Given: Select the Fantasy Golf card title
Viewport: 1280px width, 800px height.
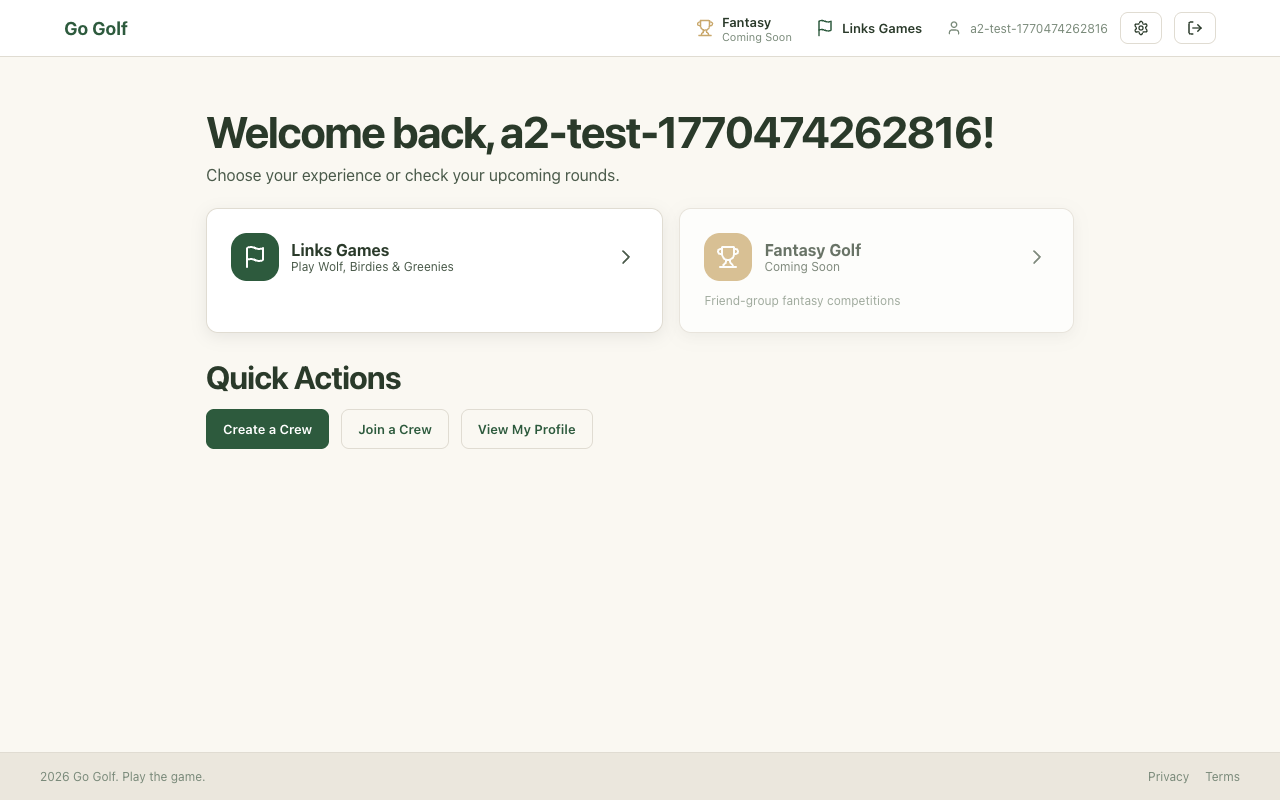Looking at the screenshot, I should (812, 250).
